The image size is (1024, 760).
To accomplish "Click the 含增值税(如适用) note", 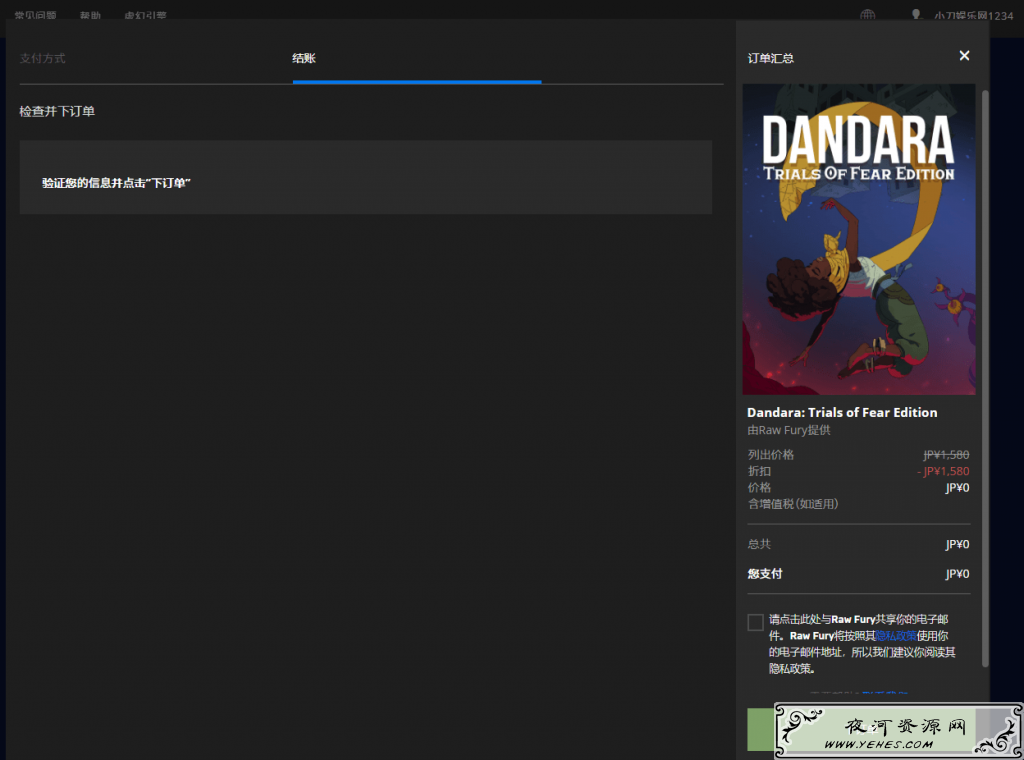I will point(793,503).
